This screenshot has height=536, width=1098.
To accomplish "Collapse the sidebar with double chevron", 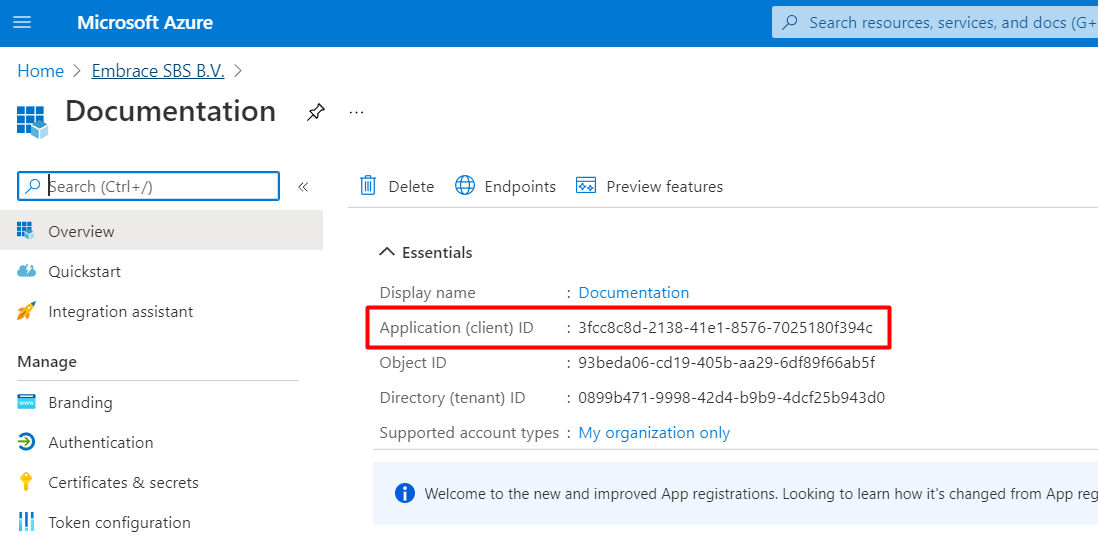I will pyautogui.click(x=303, y=186).
